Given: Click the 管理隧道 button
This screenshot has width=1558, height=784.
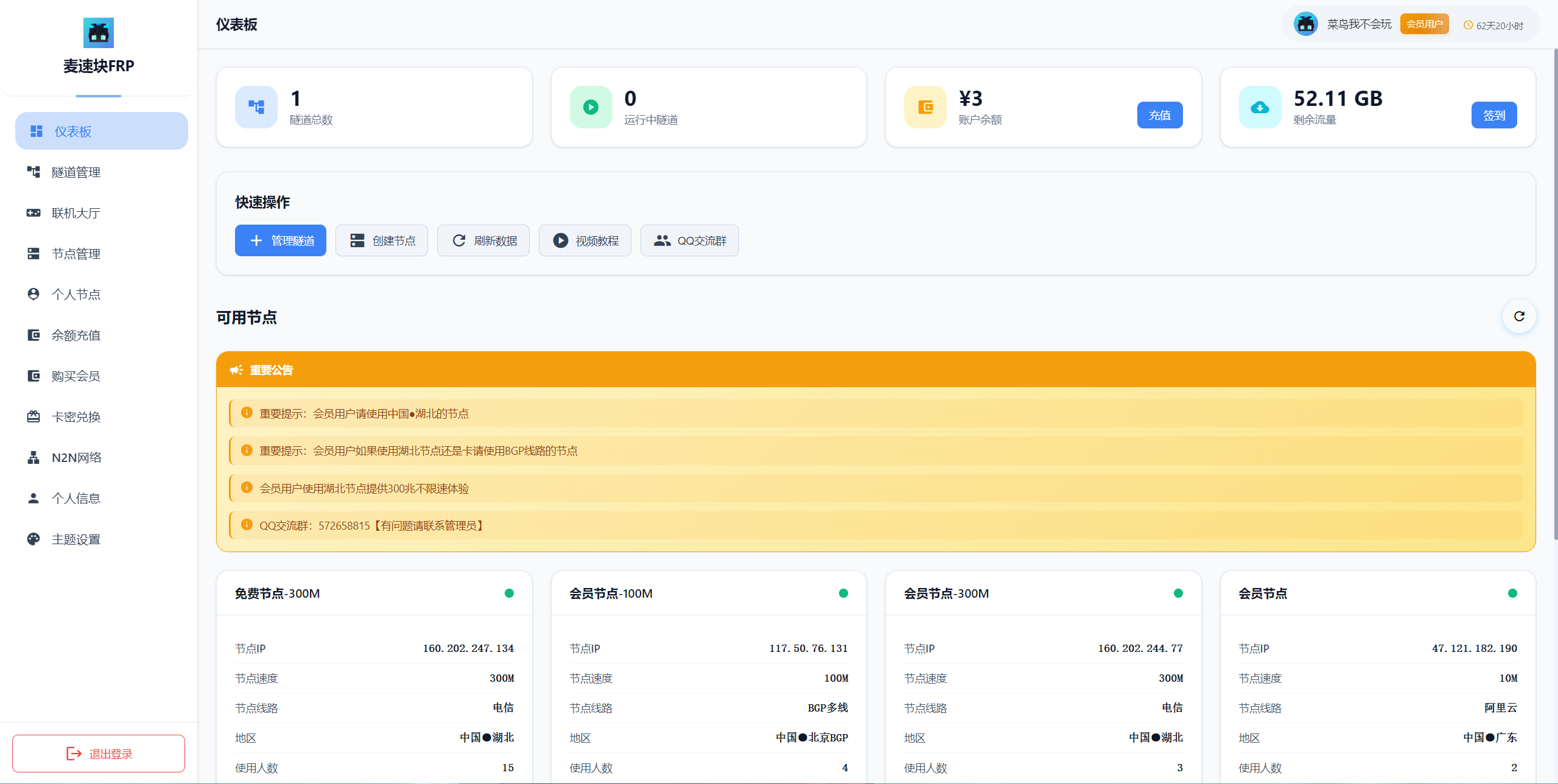Looking at the screenshot, I should [281, 240].
